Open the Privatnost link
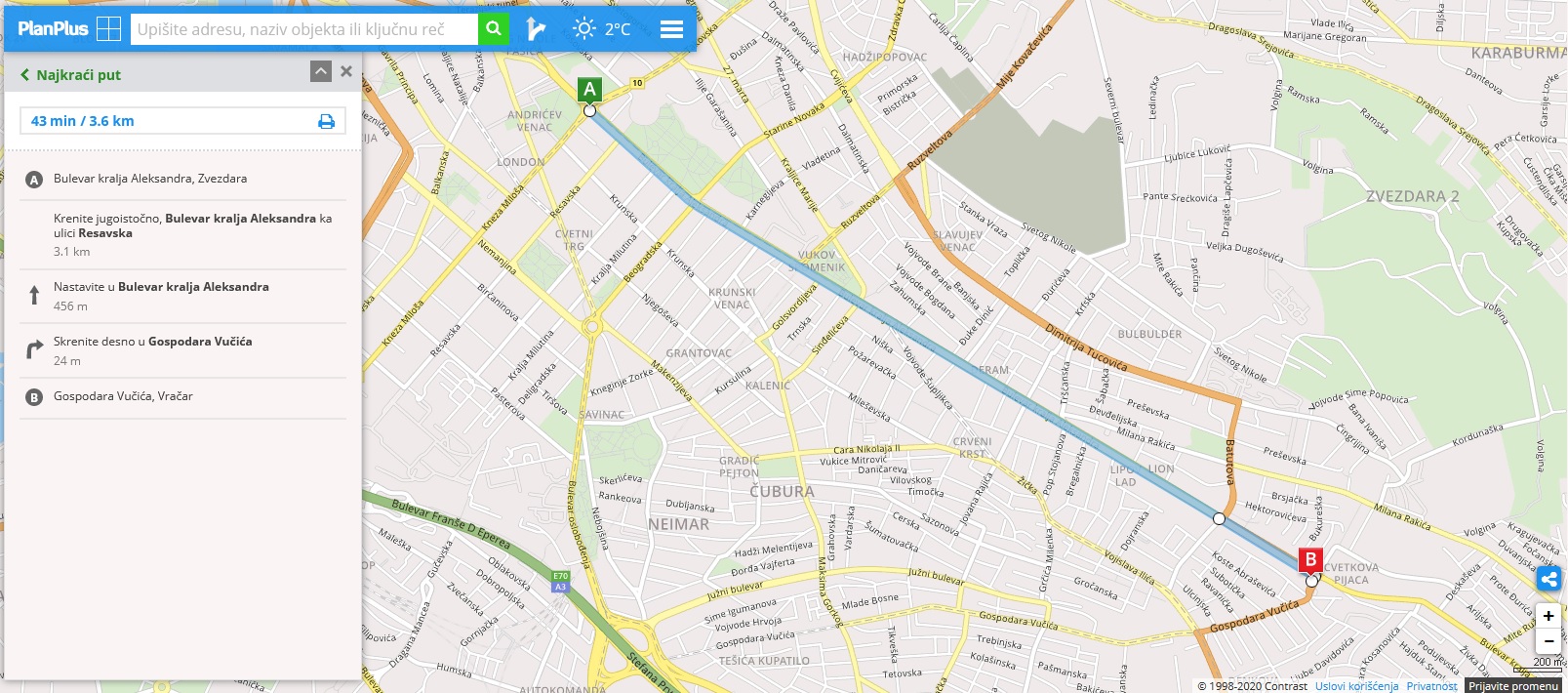1568x693 pixels. coord(1431,686)
